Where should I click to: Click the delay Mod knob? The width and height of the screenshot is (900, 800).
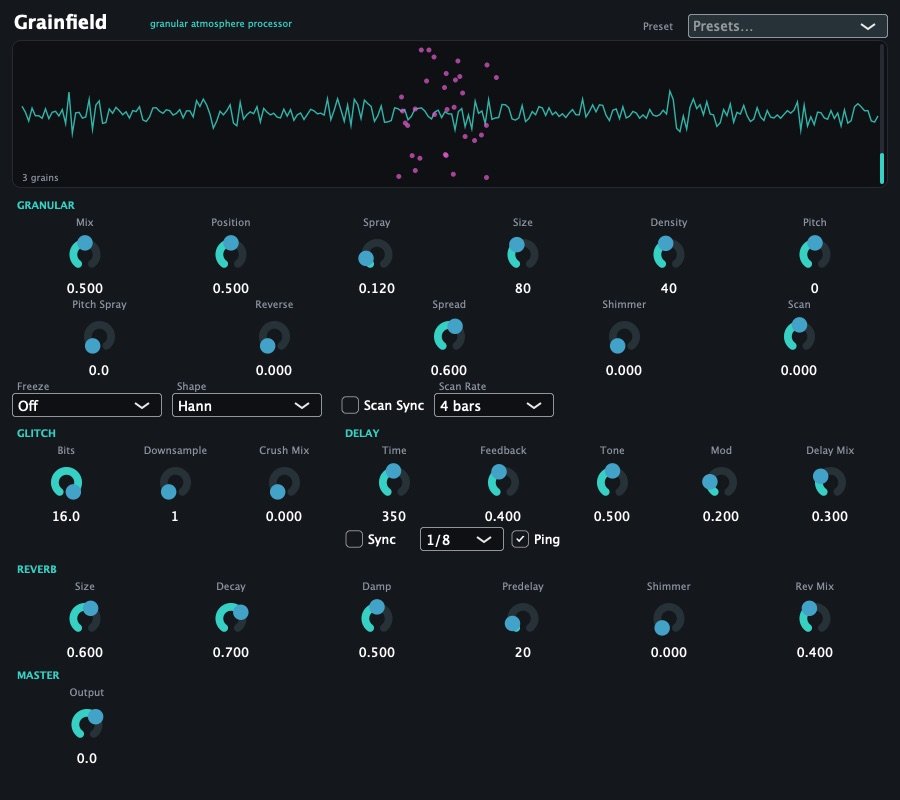[x=720, y=481]
